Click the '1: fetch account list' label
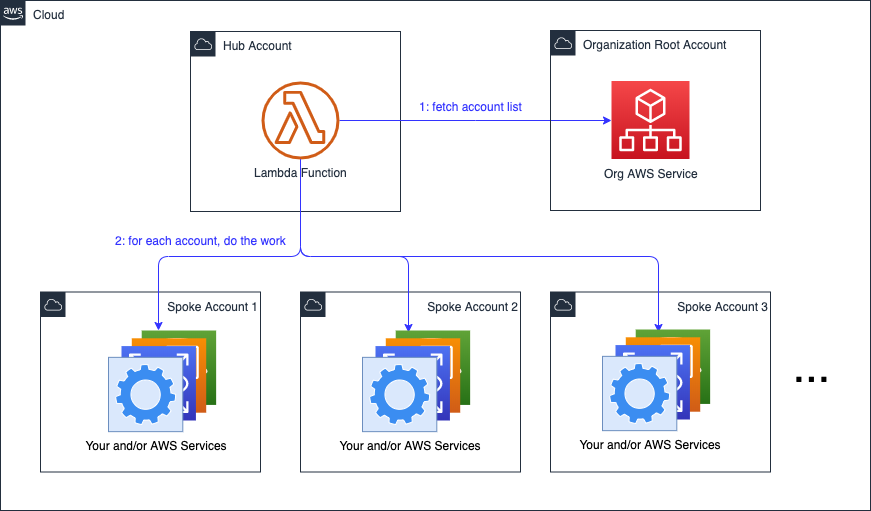The image size is (871, 511). pos(470,107)
